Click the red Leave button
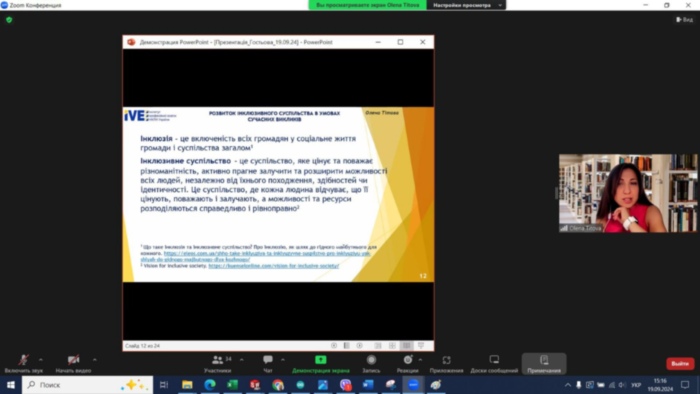 680,364
